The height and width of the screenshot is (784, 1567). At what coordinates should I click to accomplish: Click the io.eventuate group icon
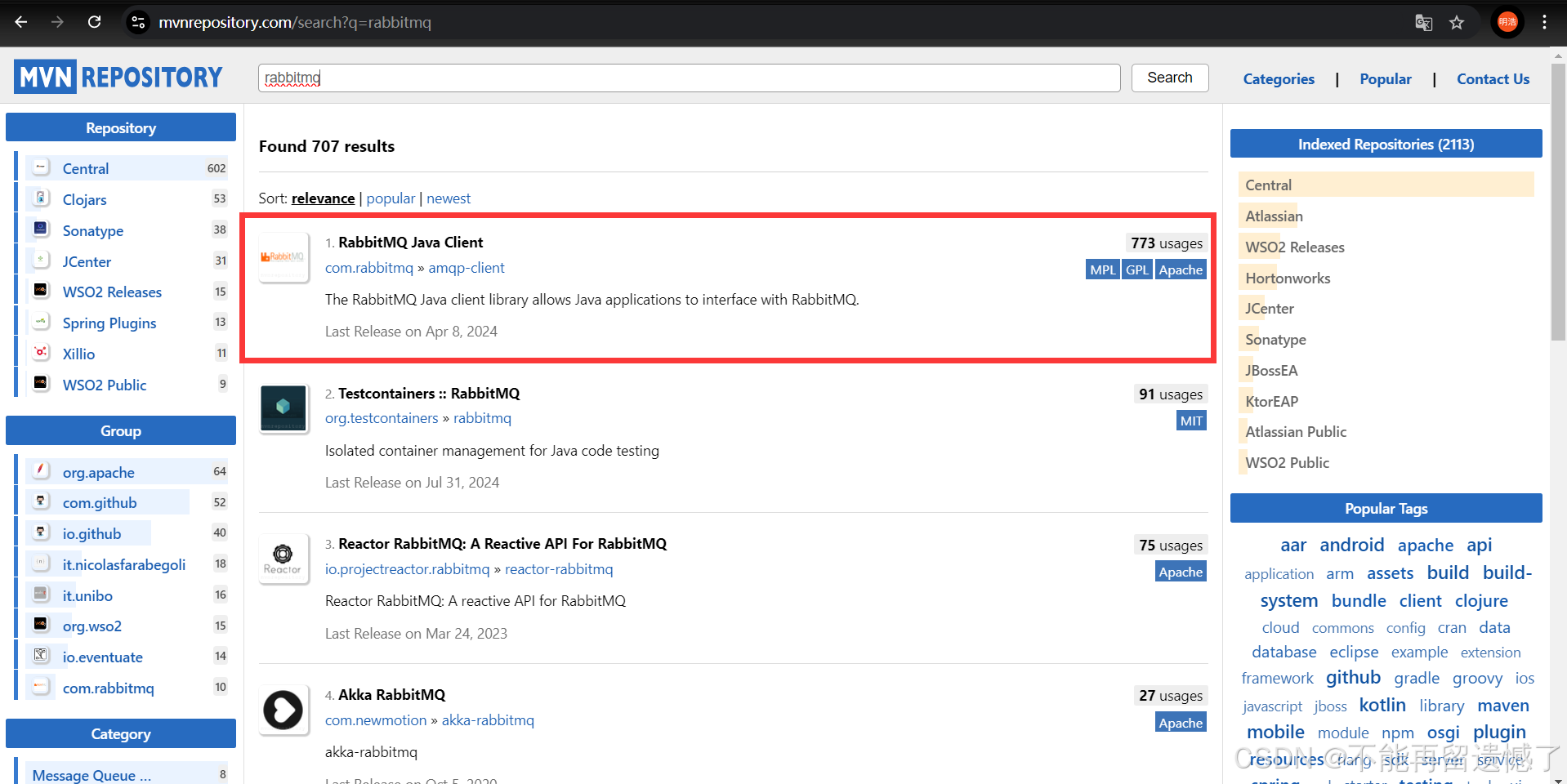41,655
